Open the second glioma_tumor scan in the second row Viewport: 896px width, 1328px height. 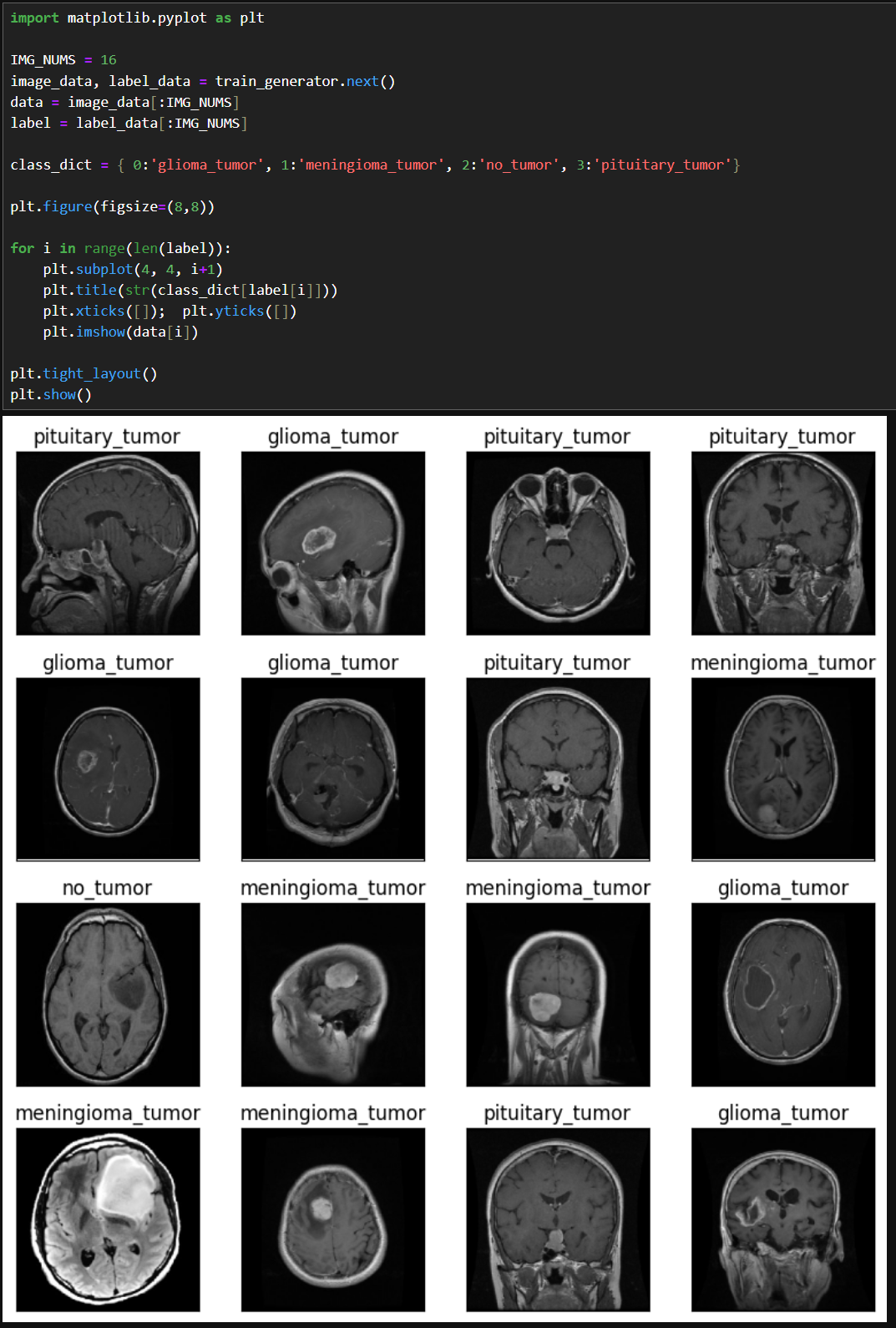coord(333,769)
